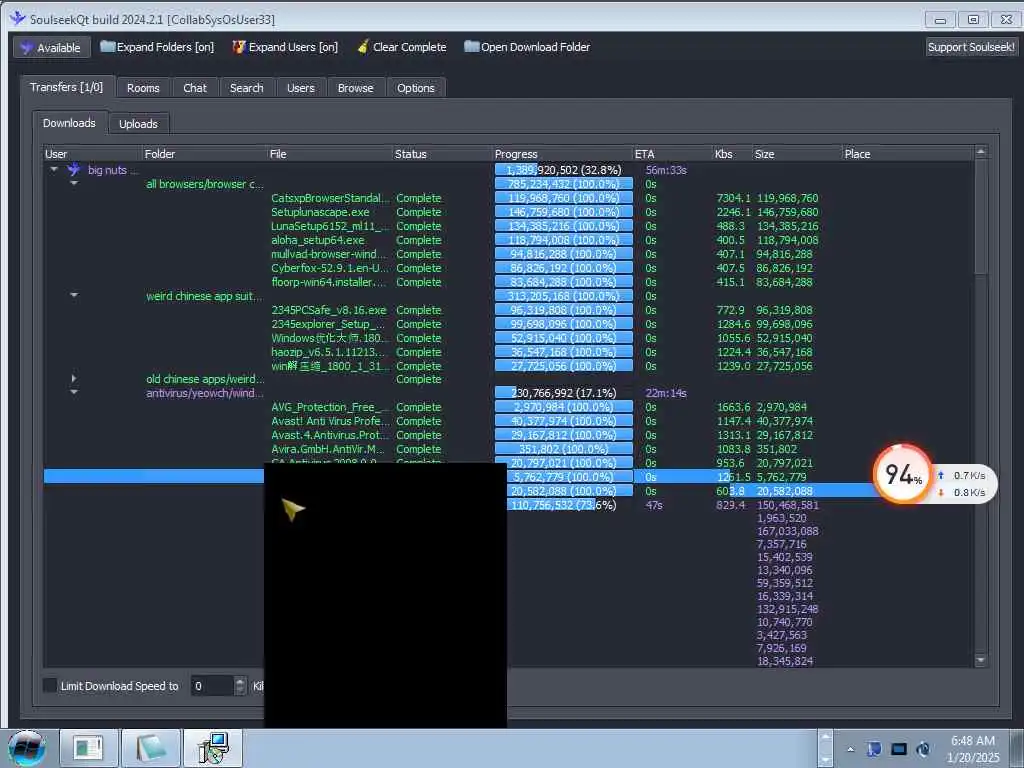Collapse weird chinese app suit folder
The width and height of the screenshot is (1024, 768).
pos(74,296)
